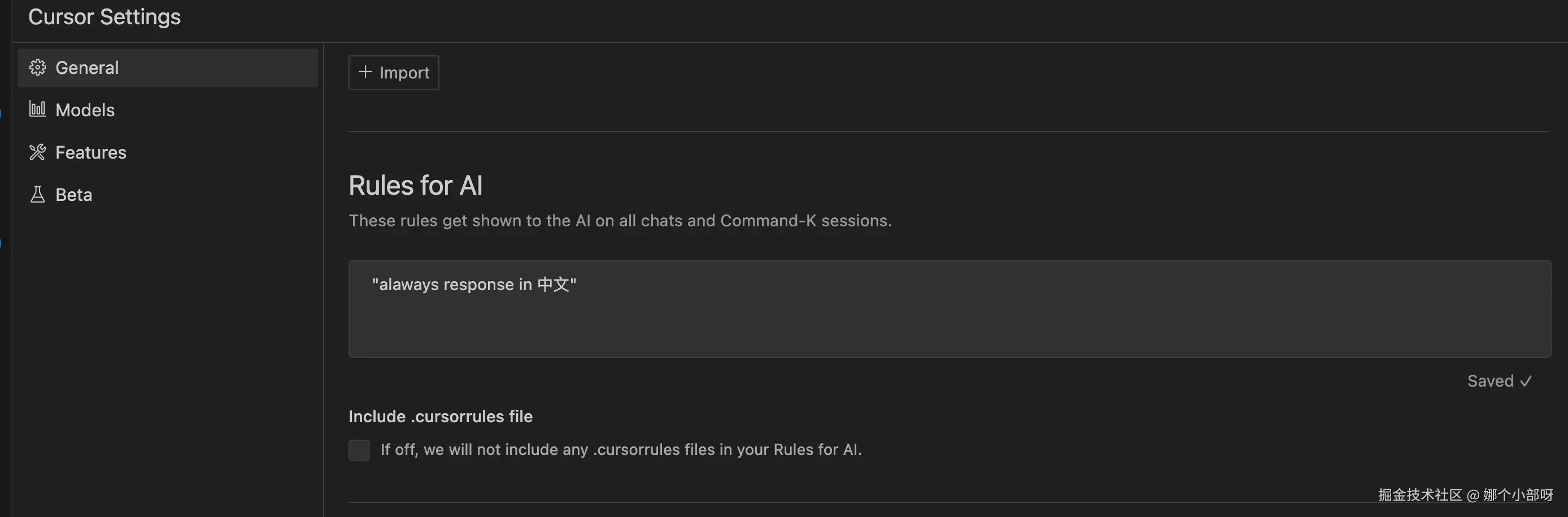Image resolution: width=1568 pixels, height=517 pixels.
Task: Click the watermark text at bottom right
Action: click(x=1465, y=495)
